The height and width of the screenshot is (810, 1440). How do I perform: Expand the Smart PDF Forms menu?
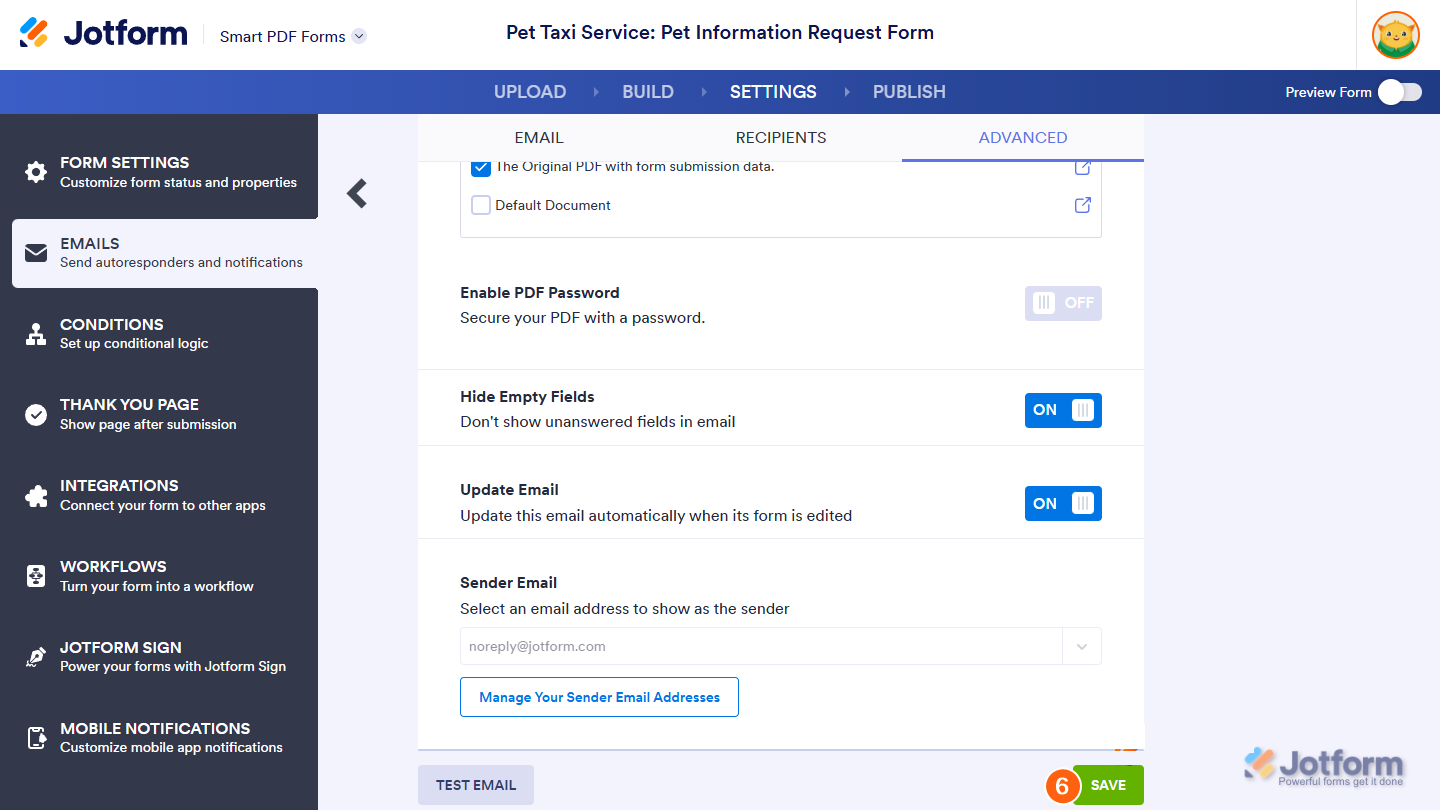358,35
